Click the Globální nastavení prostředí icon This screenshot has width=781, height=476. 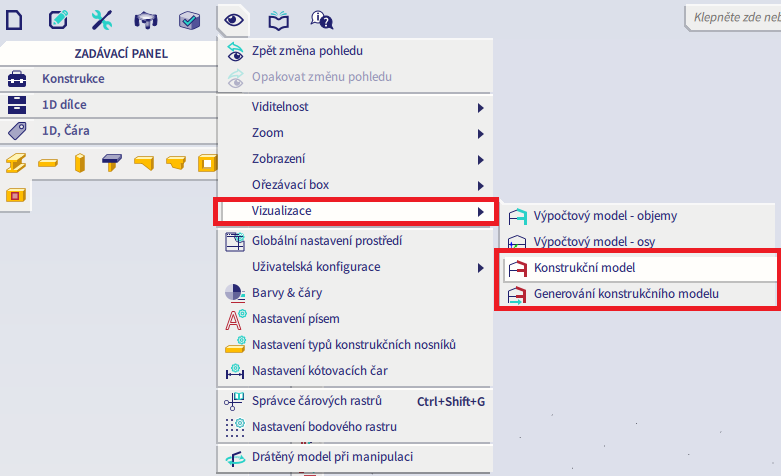pyautogui.click(x=234, y=241)
